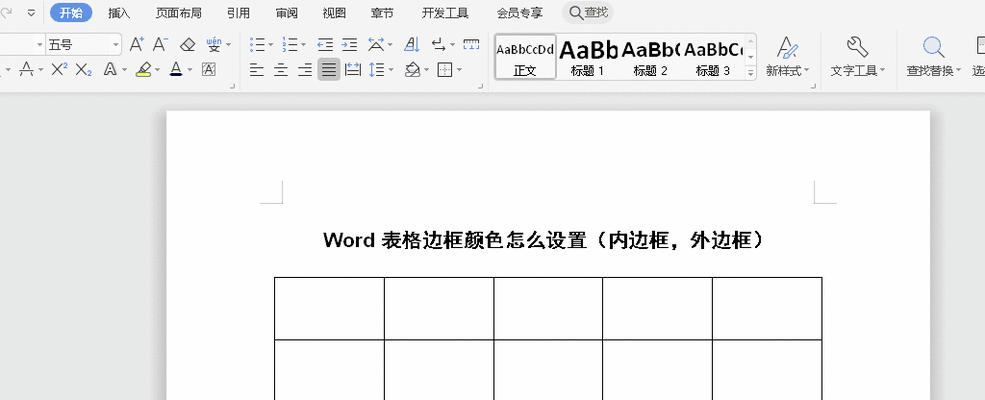
Task: Open the 文字工具 menu
Action: coord(857,57)
